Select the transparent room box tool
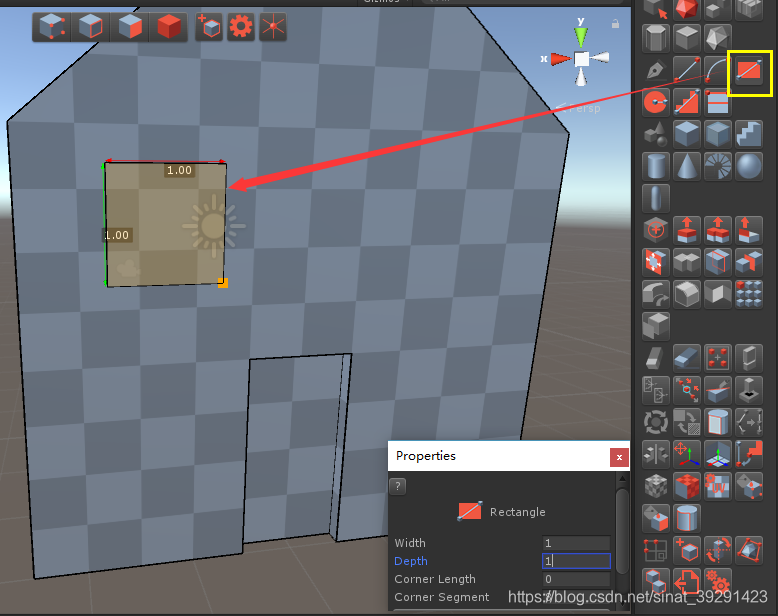 (717, 134)
